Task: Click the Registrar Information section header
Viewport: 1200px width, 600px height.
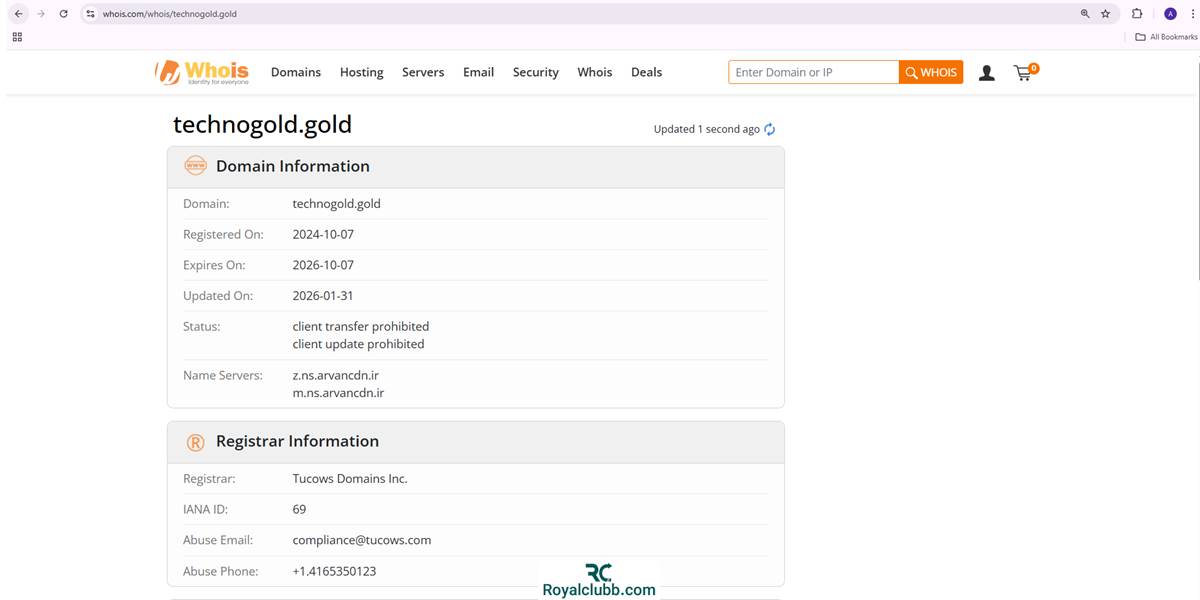Action: tap(476, 442)
